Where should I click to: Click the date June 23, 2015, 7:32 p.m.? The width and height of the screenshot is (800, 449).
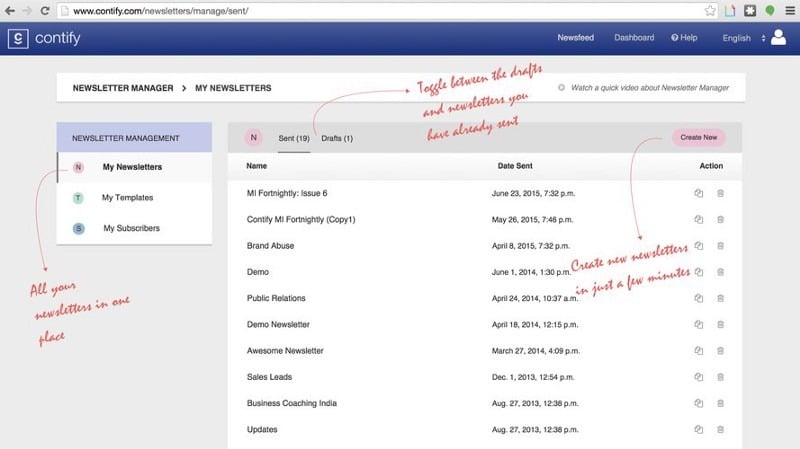click(x=533, y=193)
